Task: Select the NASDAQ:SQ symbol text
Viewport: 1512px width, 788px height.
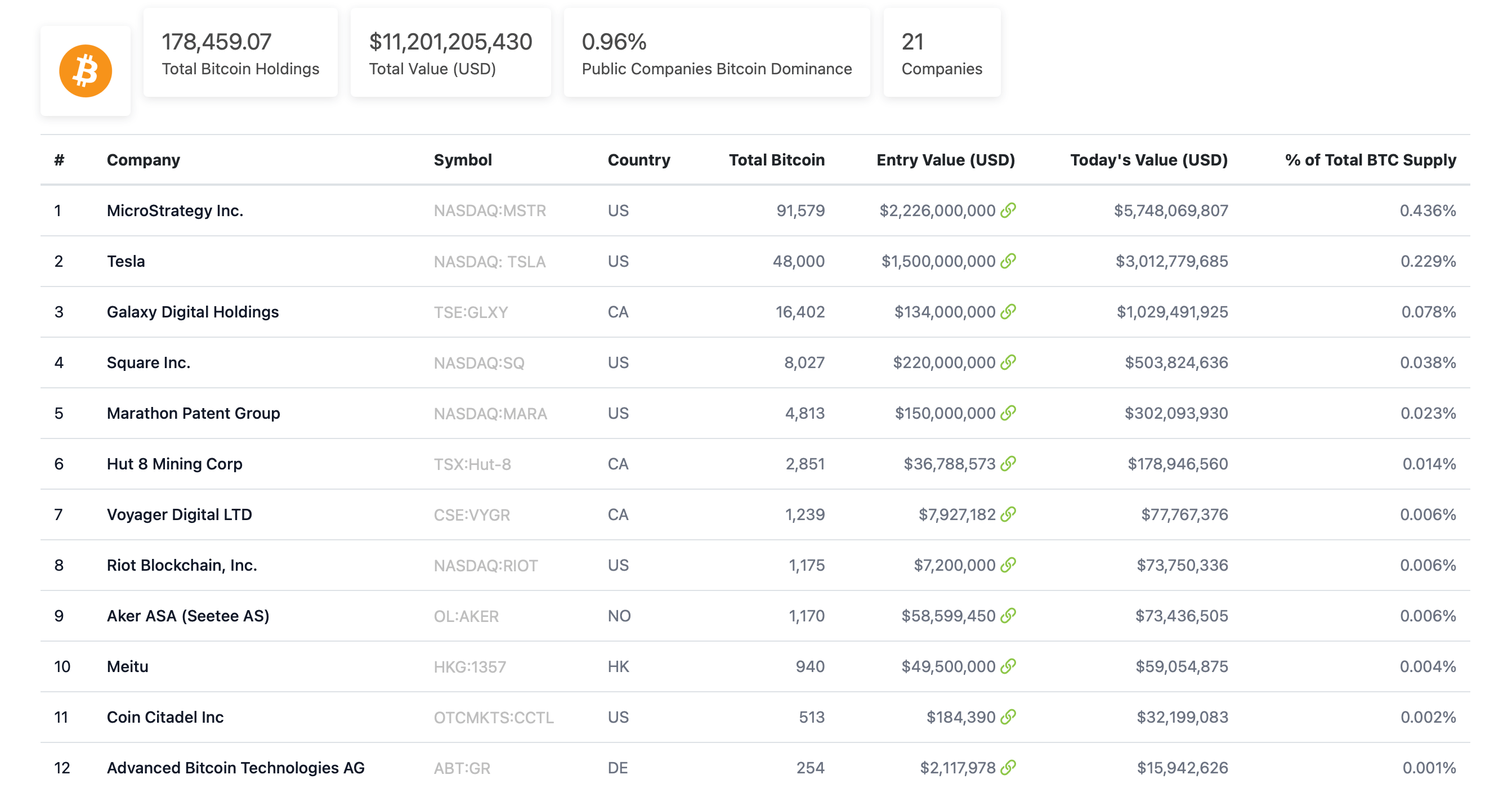Action: click(479, 362)
